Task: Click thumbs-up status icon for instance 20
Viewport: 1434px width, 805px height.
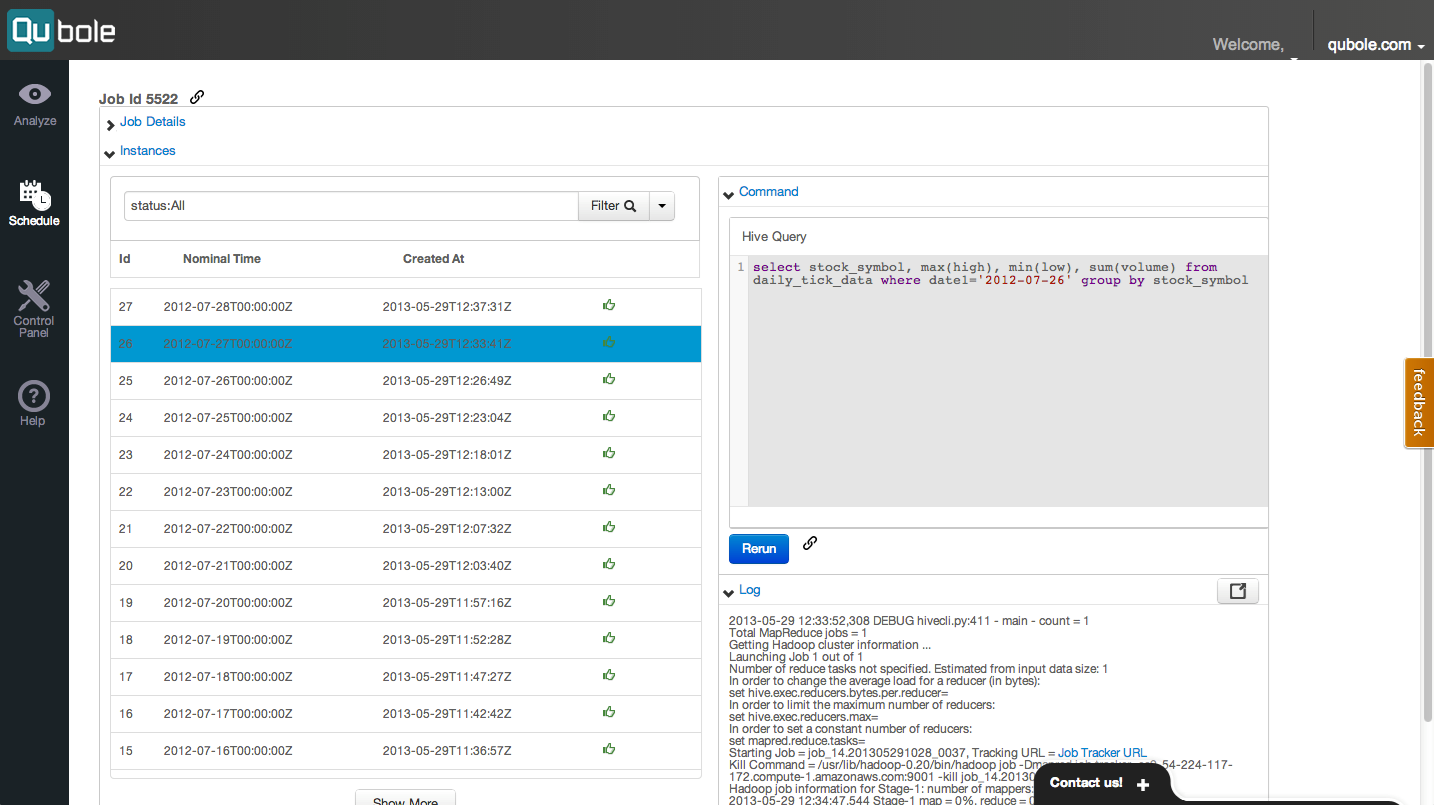Action: [609, 564]
